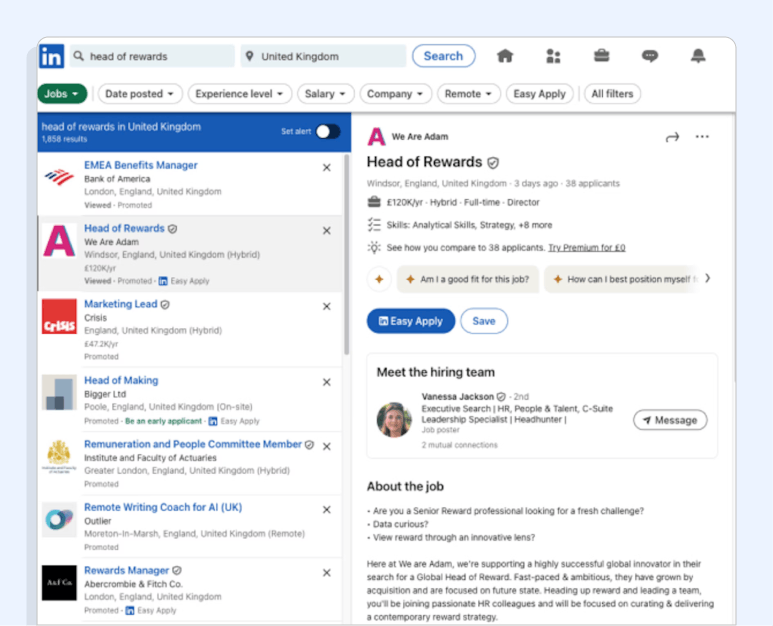773x626 pixels.
Task: Click the Try Premium for £0 link
Action: point(586,248)
